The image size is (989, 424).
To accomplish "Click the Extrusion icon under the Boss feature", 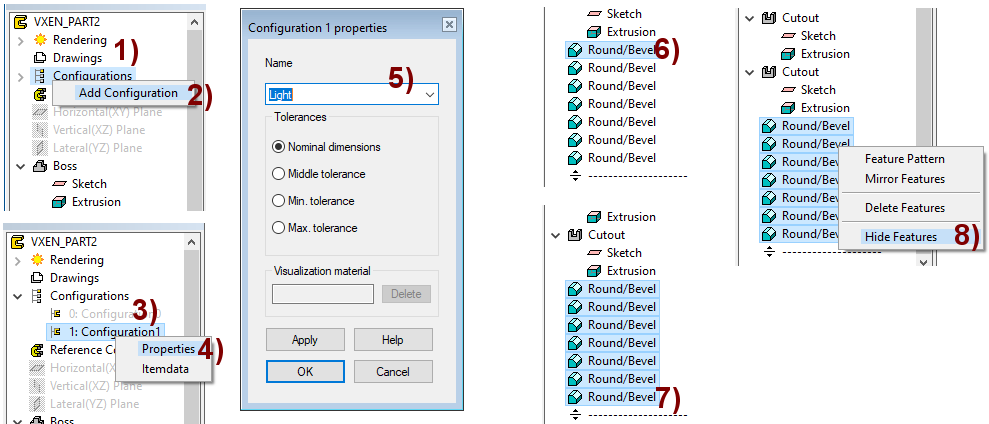I will pos(59,202).
